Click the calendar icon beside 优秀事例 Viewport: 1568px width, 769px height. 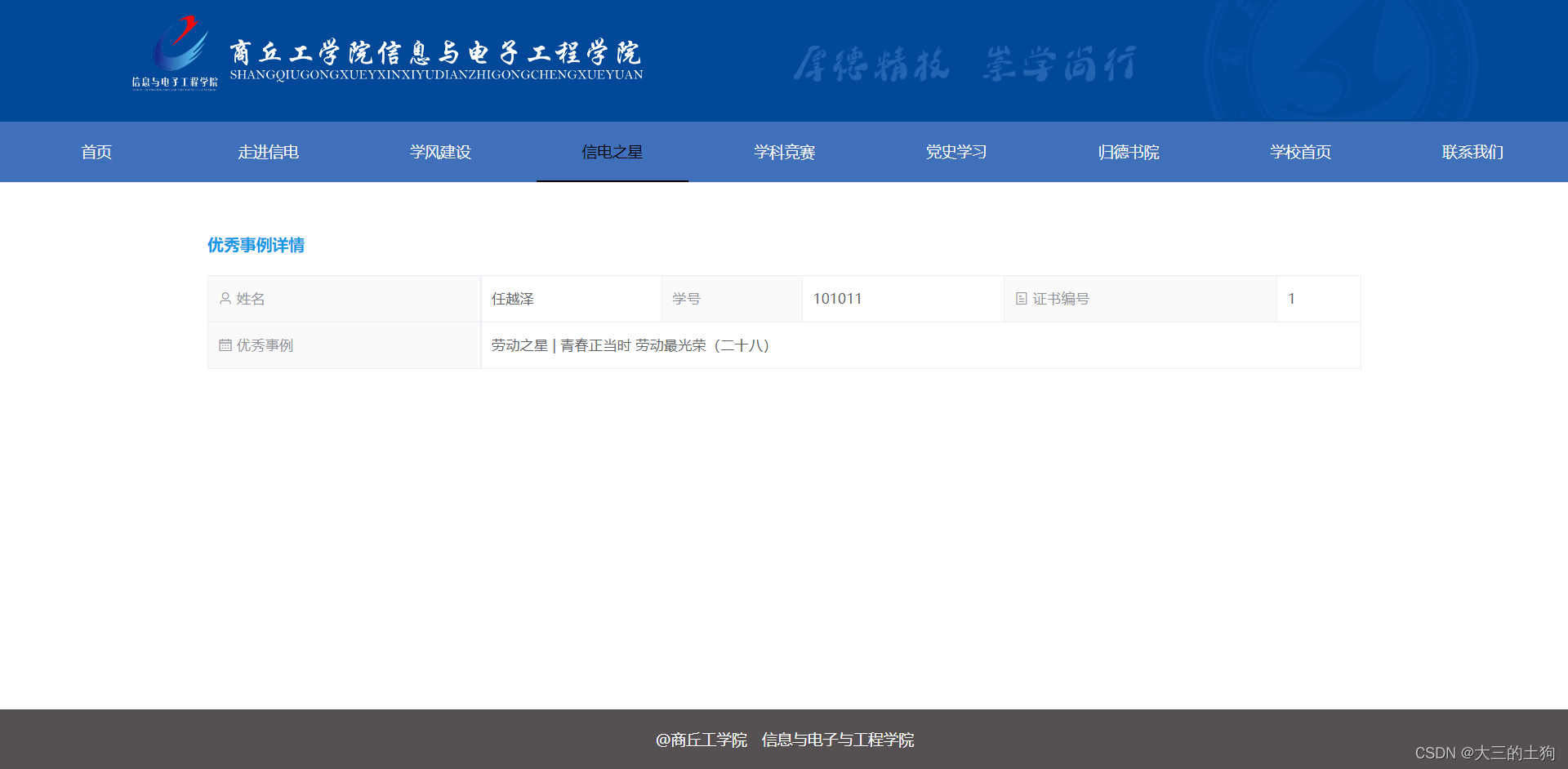(225, 345)
